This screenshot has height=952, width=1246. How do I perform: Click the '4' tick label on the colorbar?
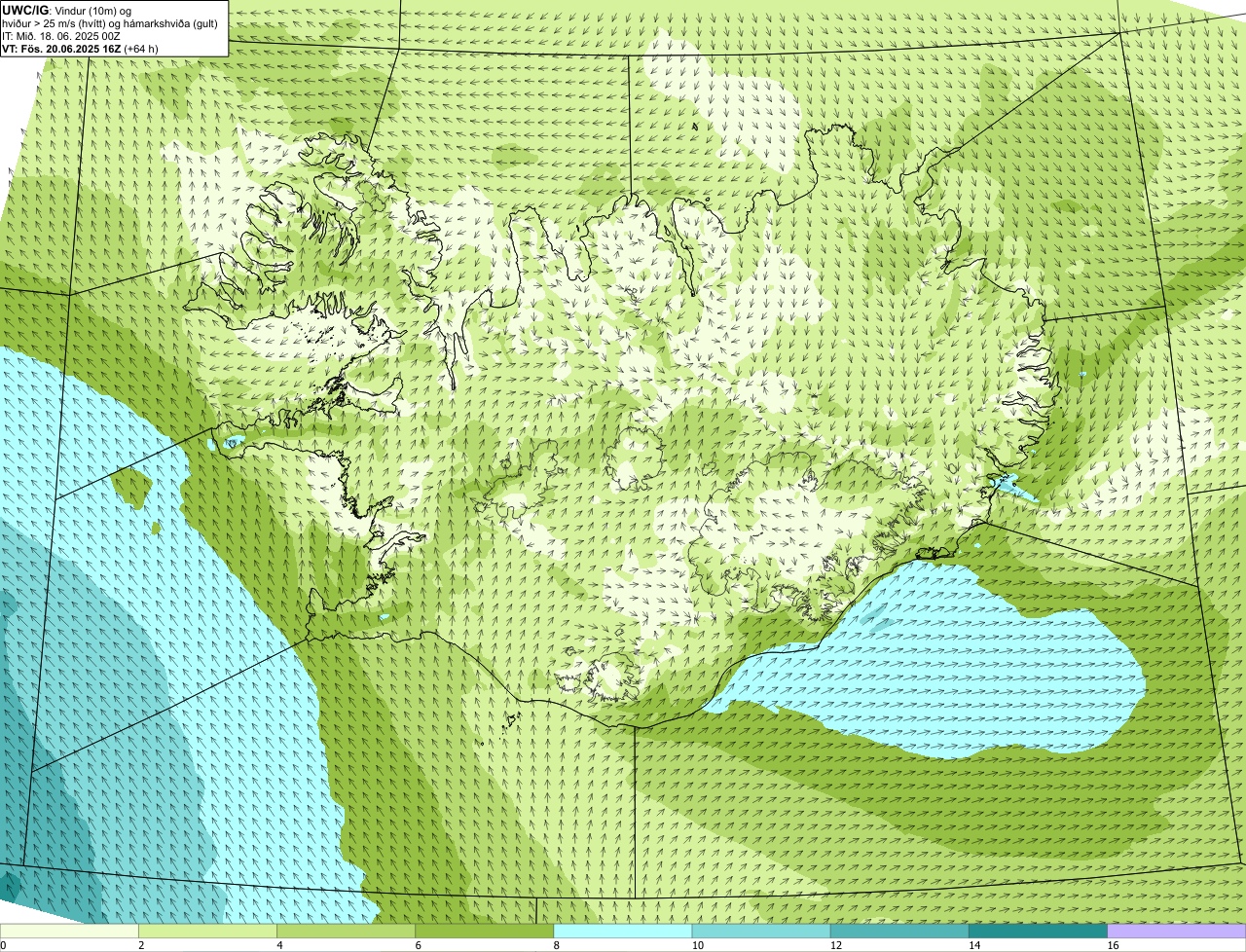[279, 945]
